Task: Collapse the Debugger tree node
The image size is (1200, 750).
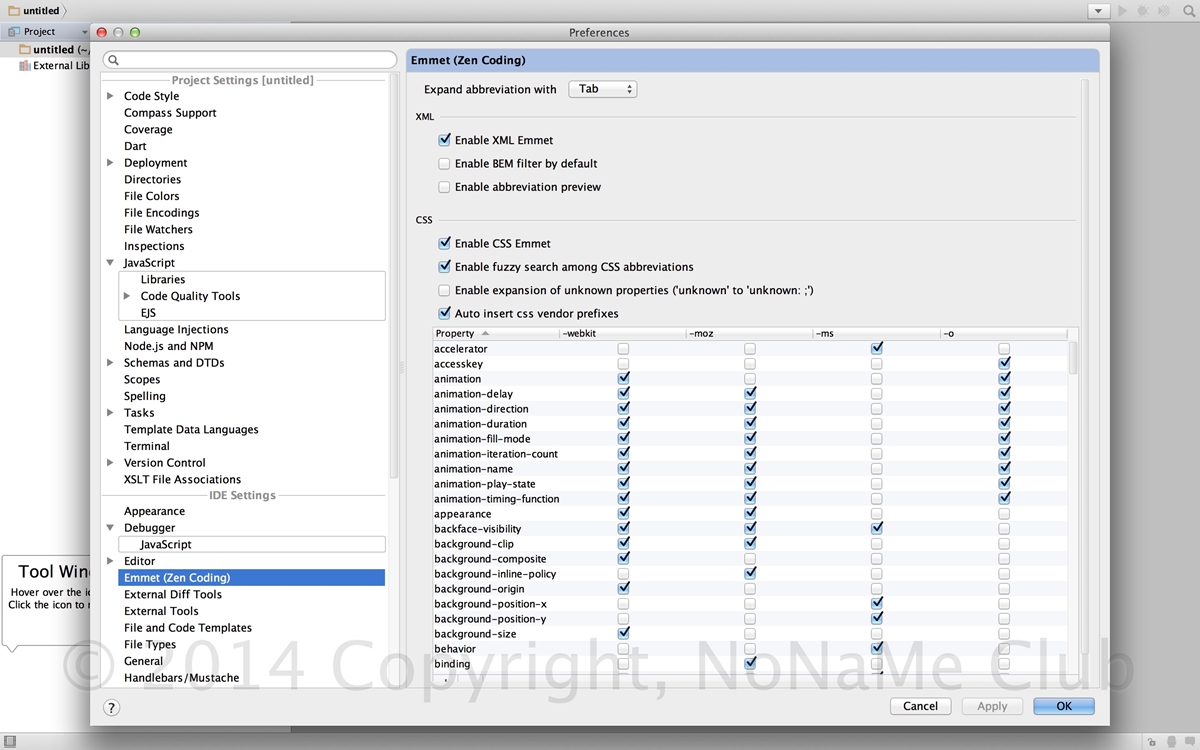Action: click(110, 528)
